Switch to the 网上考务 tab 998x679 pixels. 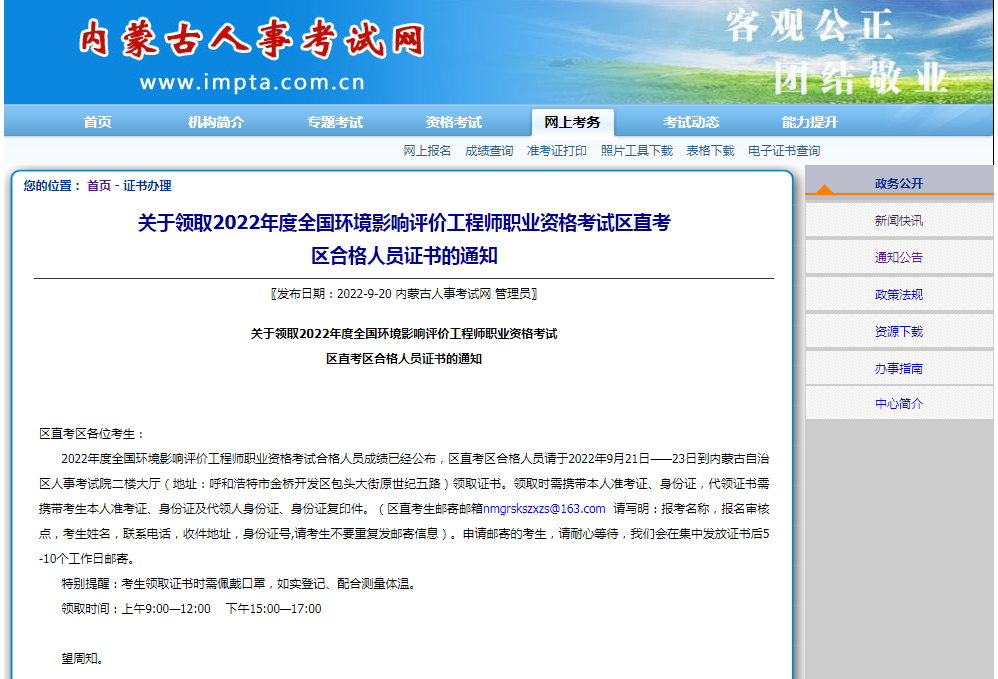click(x=572, y=122)
